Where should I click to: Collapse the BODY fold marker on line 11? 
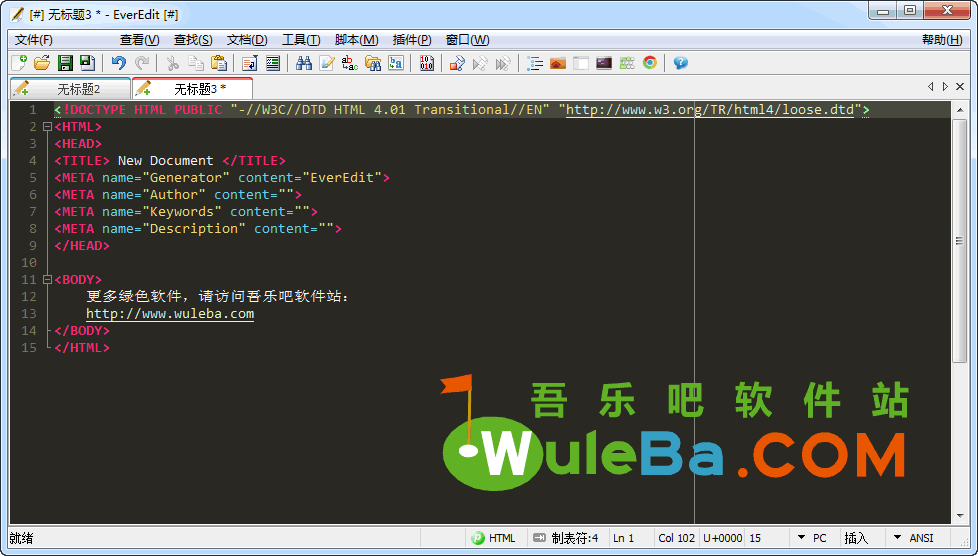47,280
